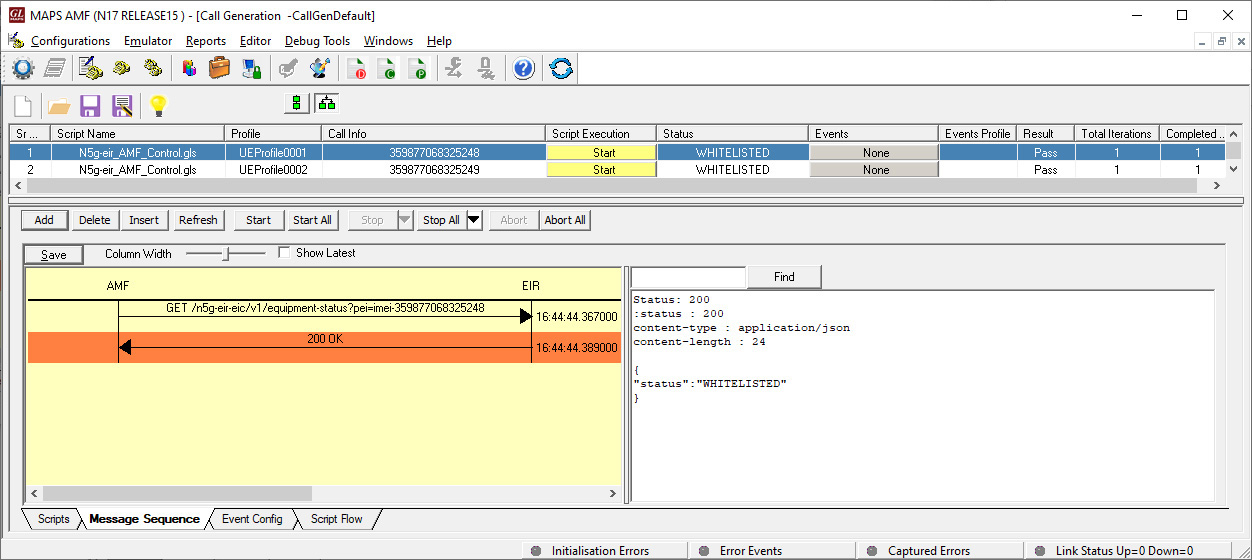Create a new file with blank page icon
The width and height of the screenshot is (1252, 560).
click(x=23, y=105)
